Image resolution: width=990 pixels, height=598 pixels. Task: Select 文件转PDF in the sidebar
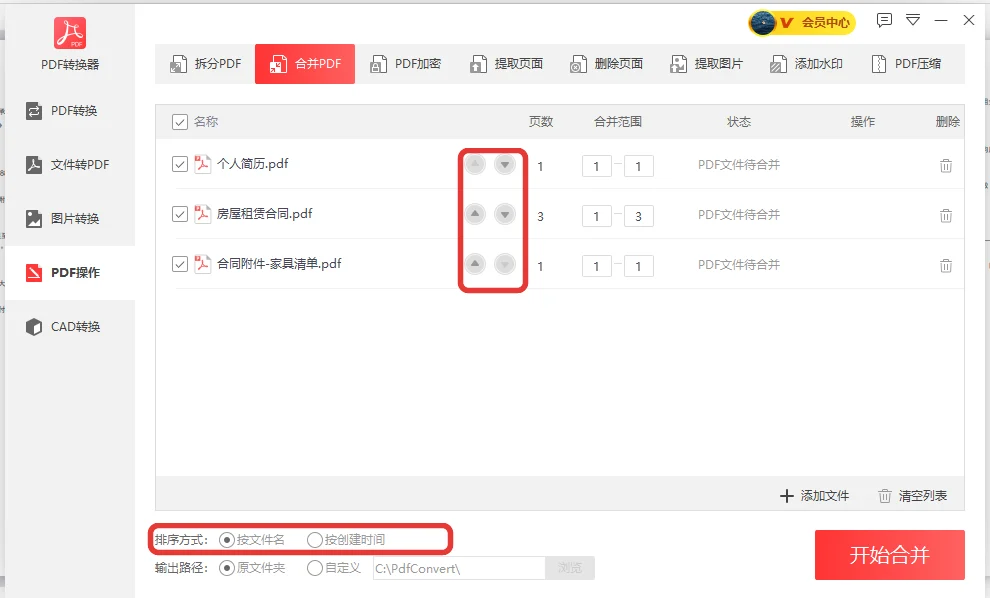tap(70, 165)
